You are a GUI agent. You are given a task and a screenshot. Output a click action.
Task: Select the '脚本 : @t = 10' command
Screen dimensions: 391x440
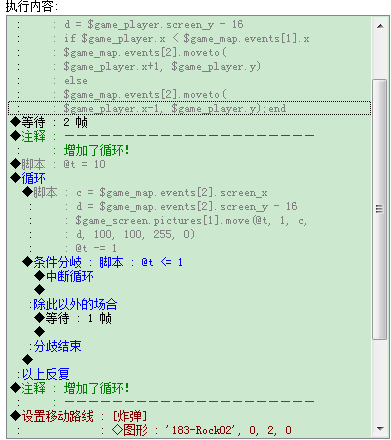58,164
